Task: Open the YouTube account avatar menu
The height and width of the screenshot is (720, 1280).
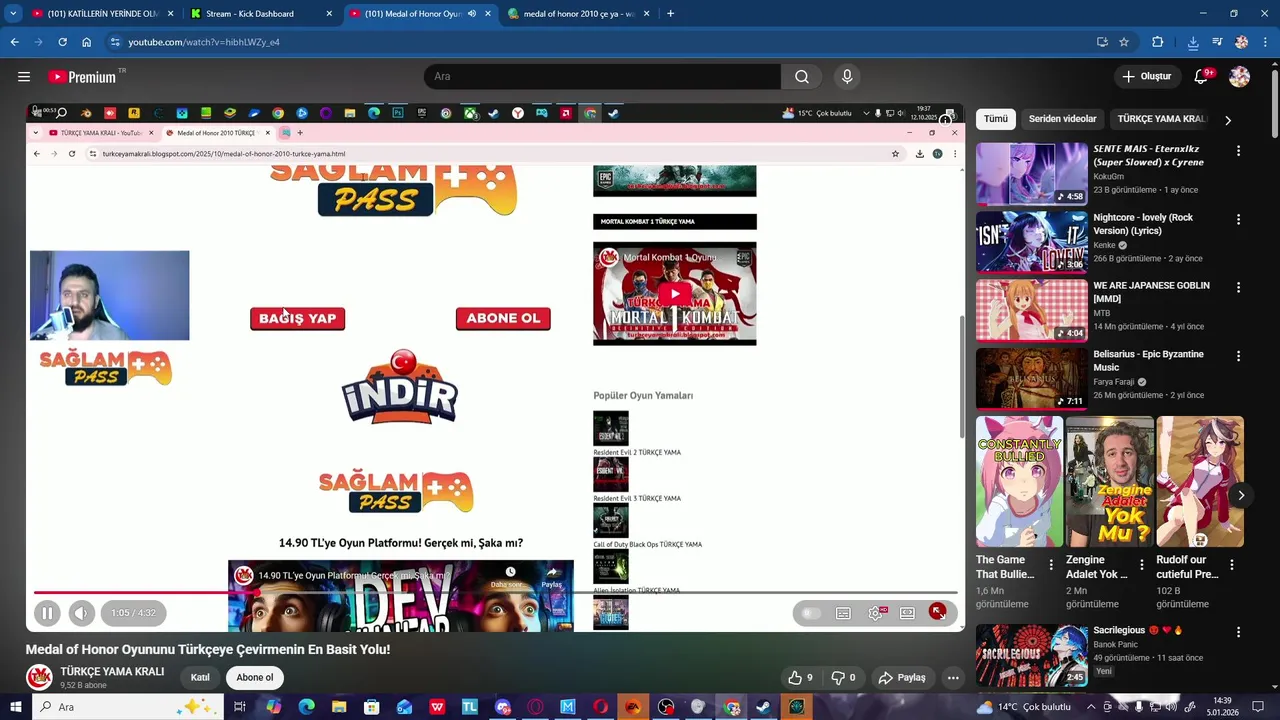Action: [x=1239, y=76]
